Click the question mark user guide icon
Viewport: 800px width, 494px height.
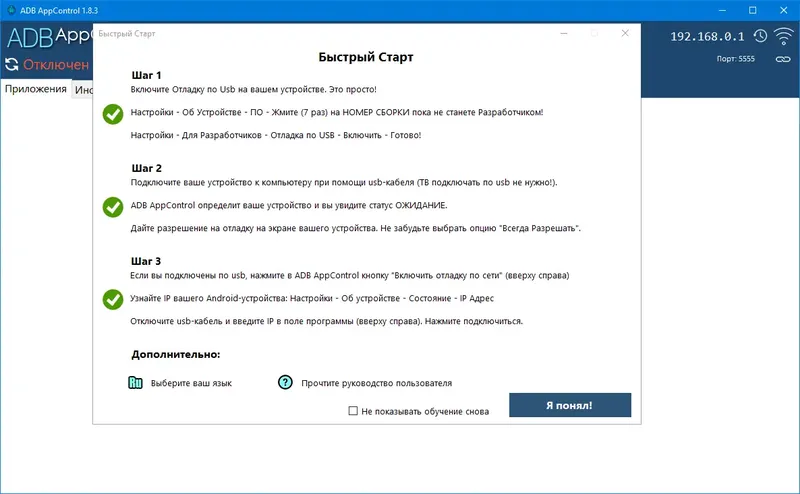click(x=285, y=382)
